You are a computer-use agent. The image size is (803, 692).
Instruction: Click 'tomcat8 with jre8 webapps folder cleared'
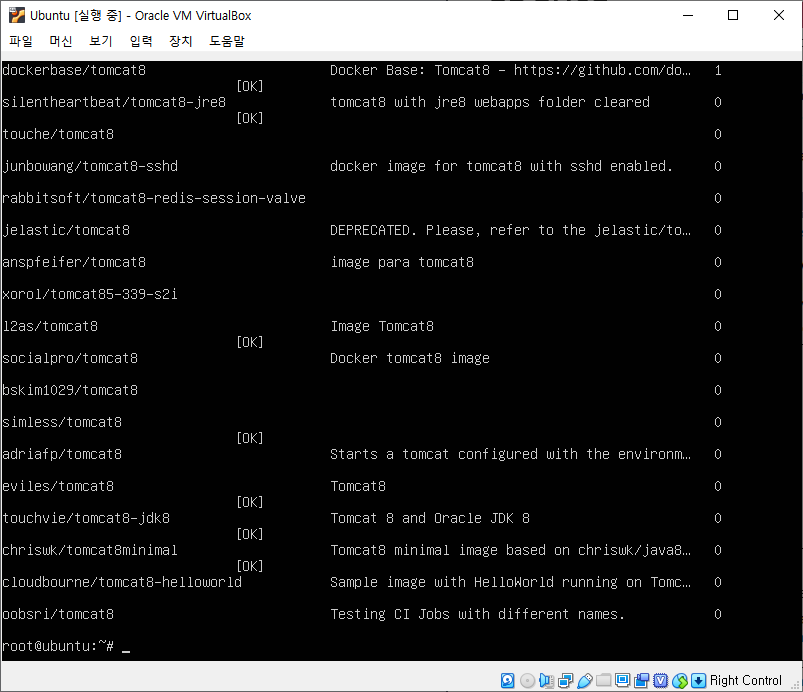(490, 102)
